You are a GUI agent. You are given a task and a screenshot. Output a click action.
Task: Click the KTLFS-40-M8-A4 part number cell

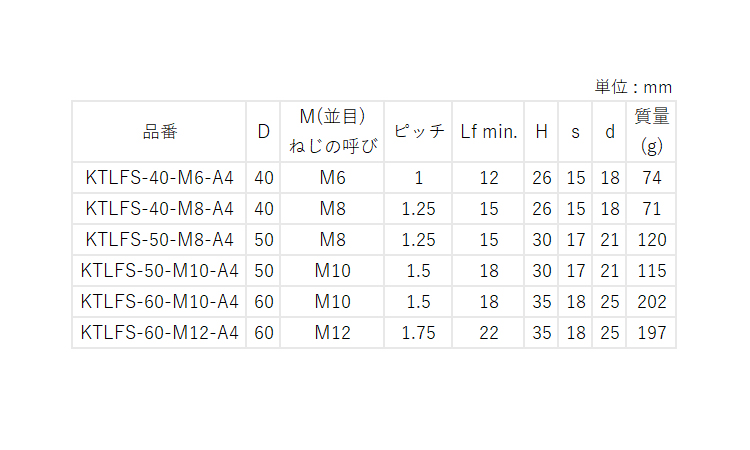160,209
